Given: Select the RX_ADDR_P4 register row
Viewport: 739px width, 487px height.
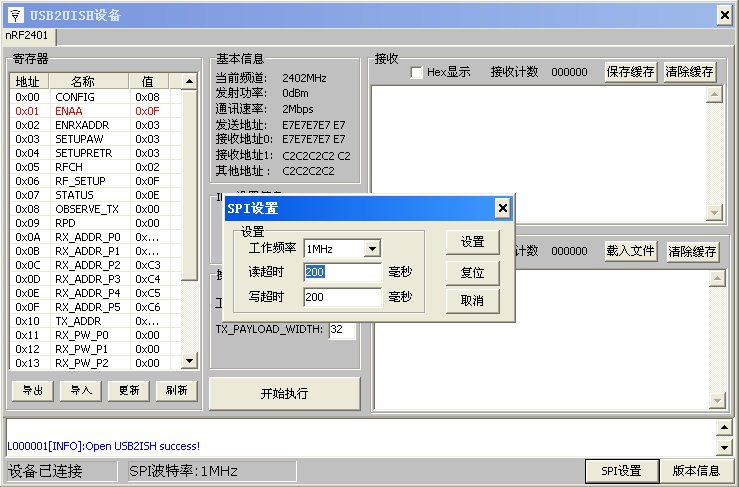Looking at the screenshot, I should pyautogui.click(x=95, y=293).
